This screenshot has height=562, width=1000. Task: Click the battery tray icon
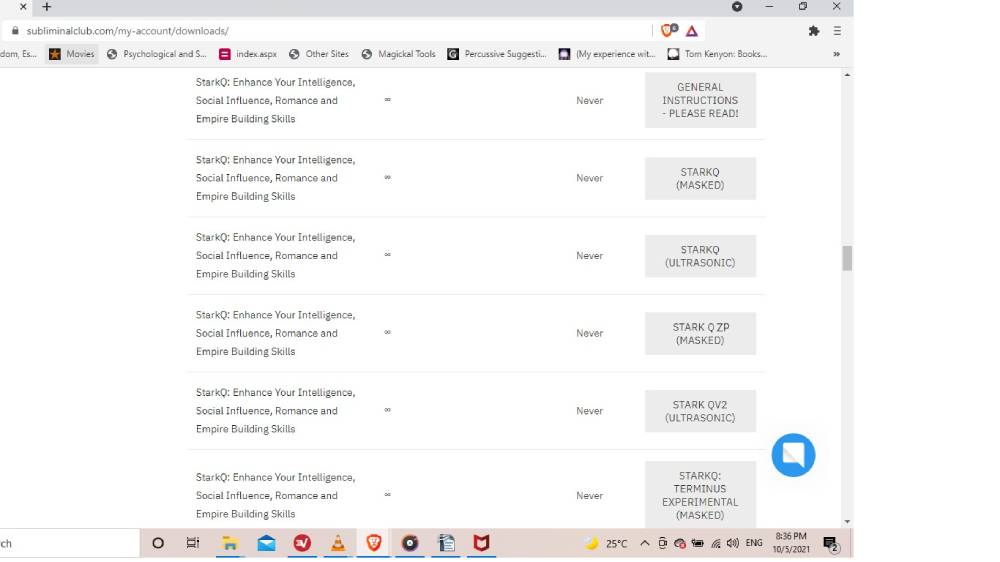697,544
